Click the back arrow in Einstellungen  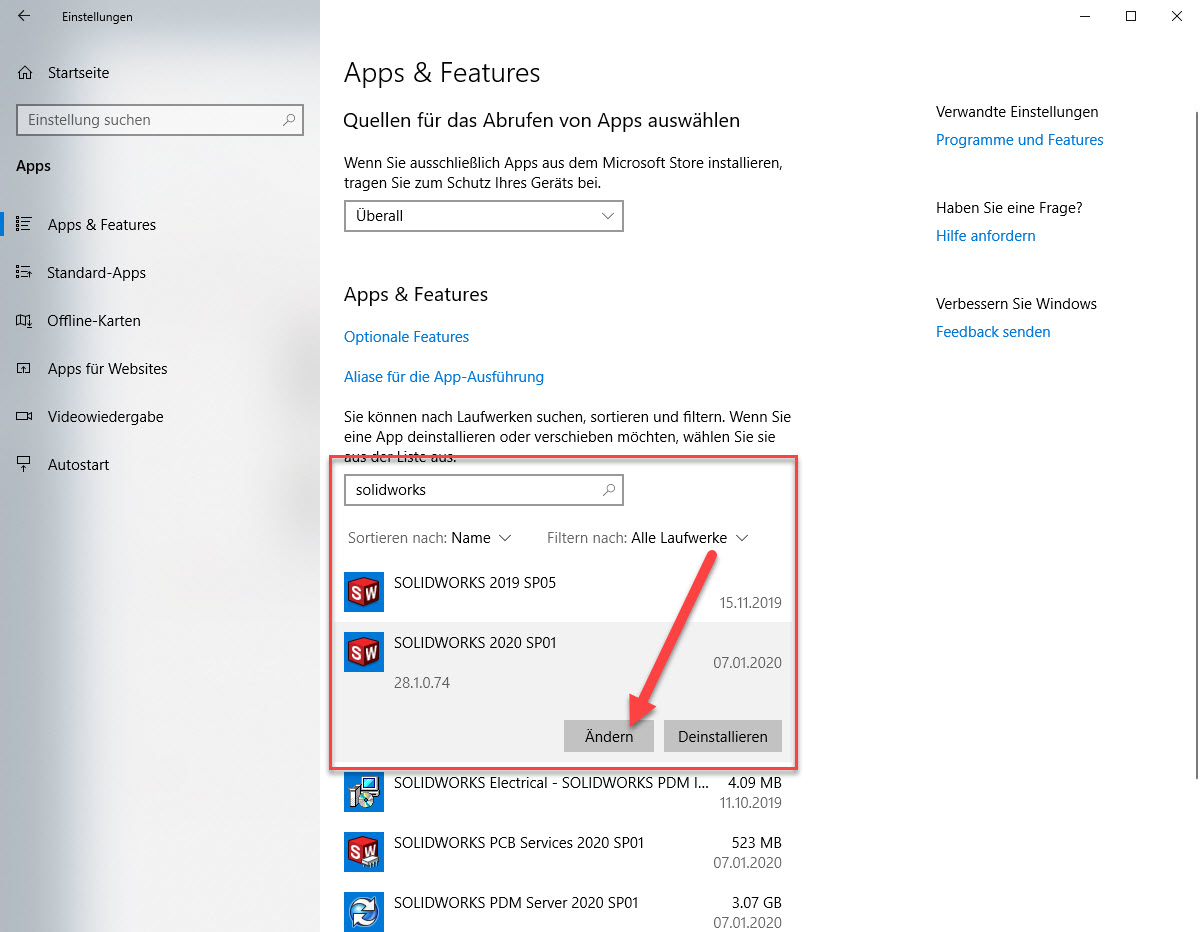click(24, 16)
